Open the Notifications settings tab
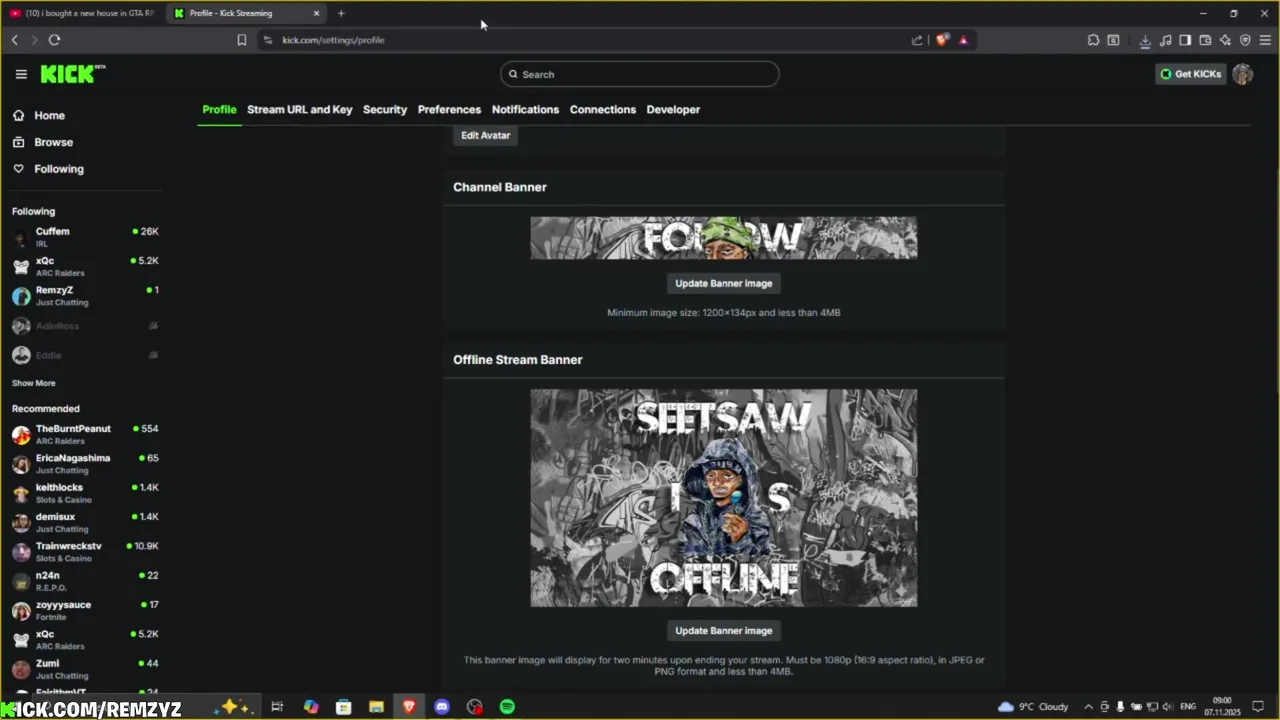Viewport: 1280px width, 720px height. (525, 110)
